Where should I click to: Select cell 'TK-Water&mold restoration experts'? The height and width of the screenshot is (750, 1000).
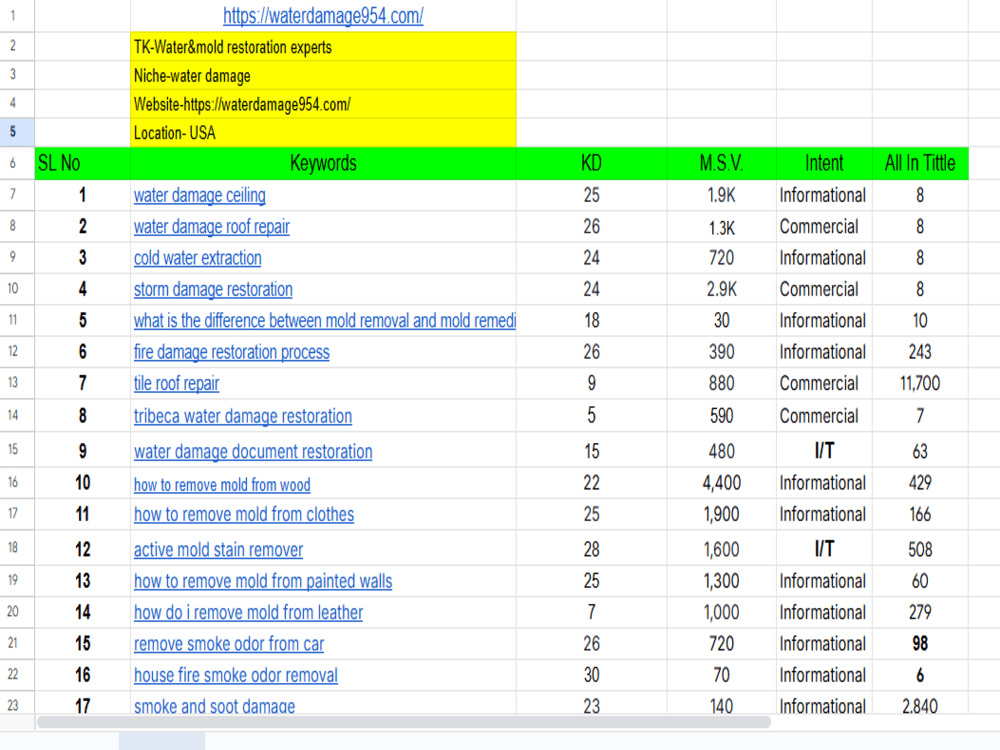click(x=323, y=47)
